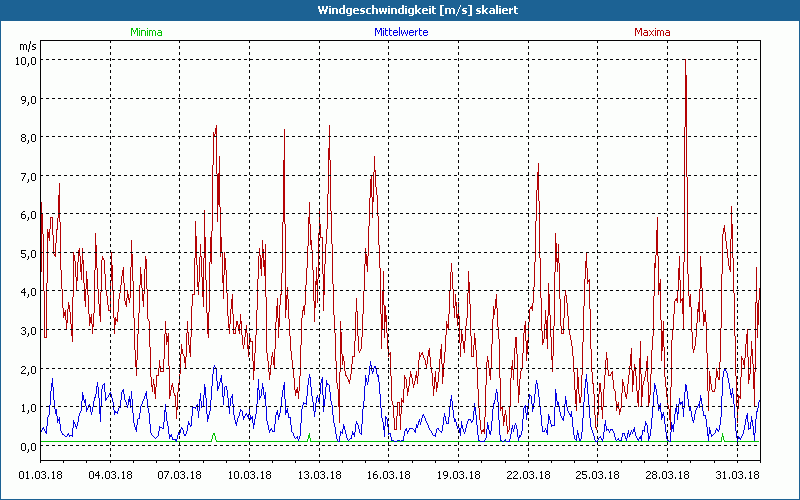The height and width of the screenshot is (500, 800).
Task: Click the chart title Windgeschwindigkeit [m/s] skaliert
Action: (x=400, y=10)
